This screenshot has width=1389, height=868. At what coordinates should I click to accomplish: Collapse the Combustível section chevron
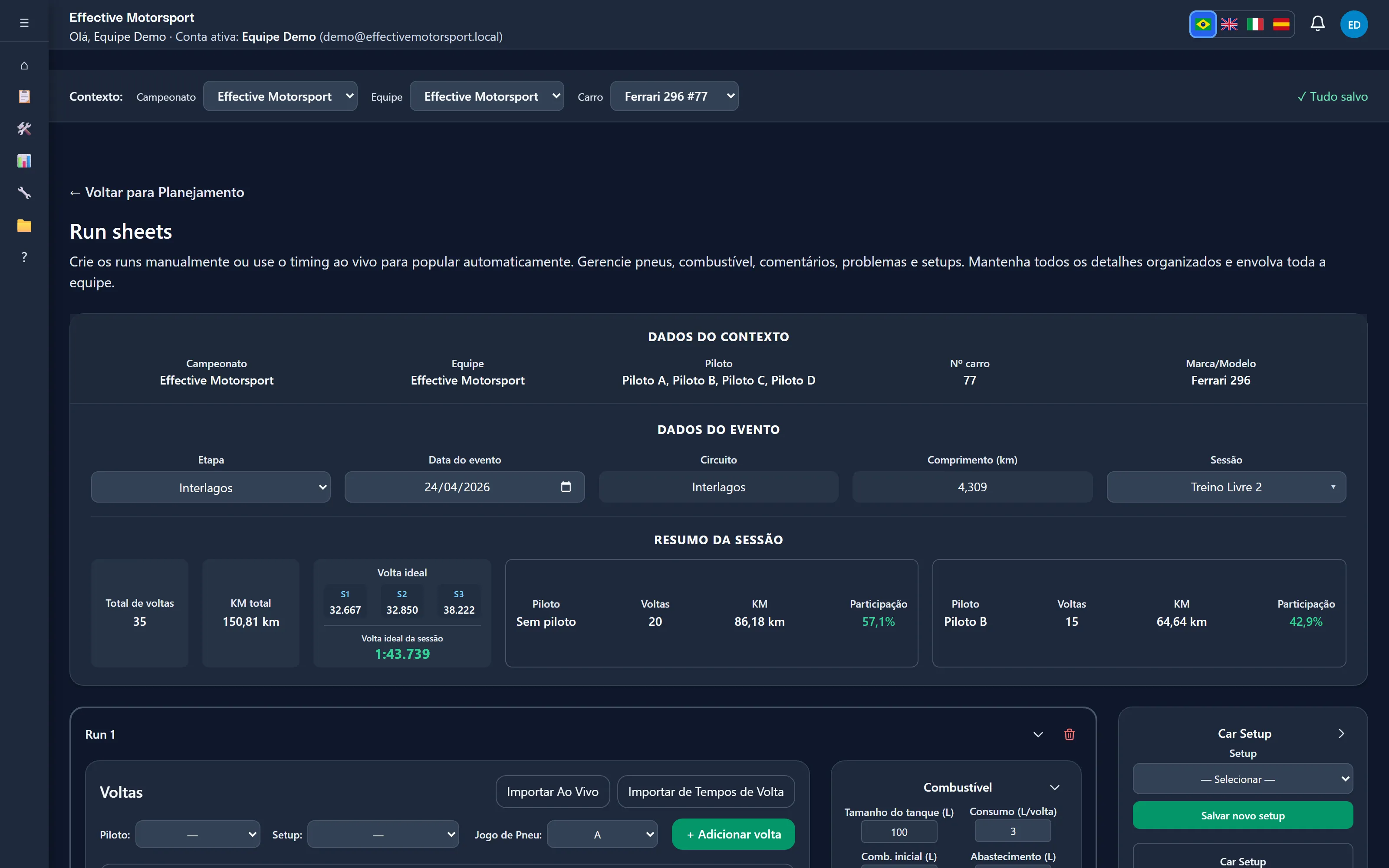[x=1054, y=787]
